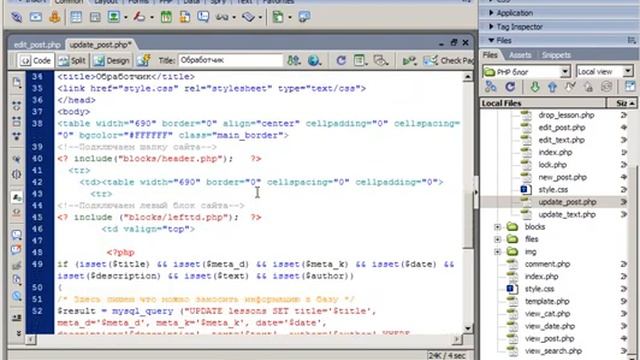
Task: Click the Validate Markup icon
Action: coord(409,61)
